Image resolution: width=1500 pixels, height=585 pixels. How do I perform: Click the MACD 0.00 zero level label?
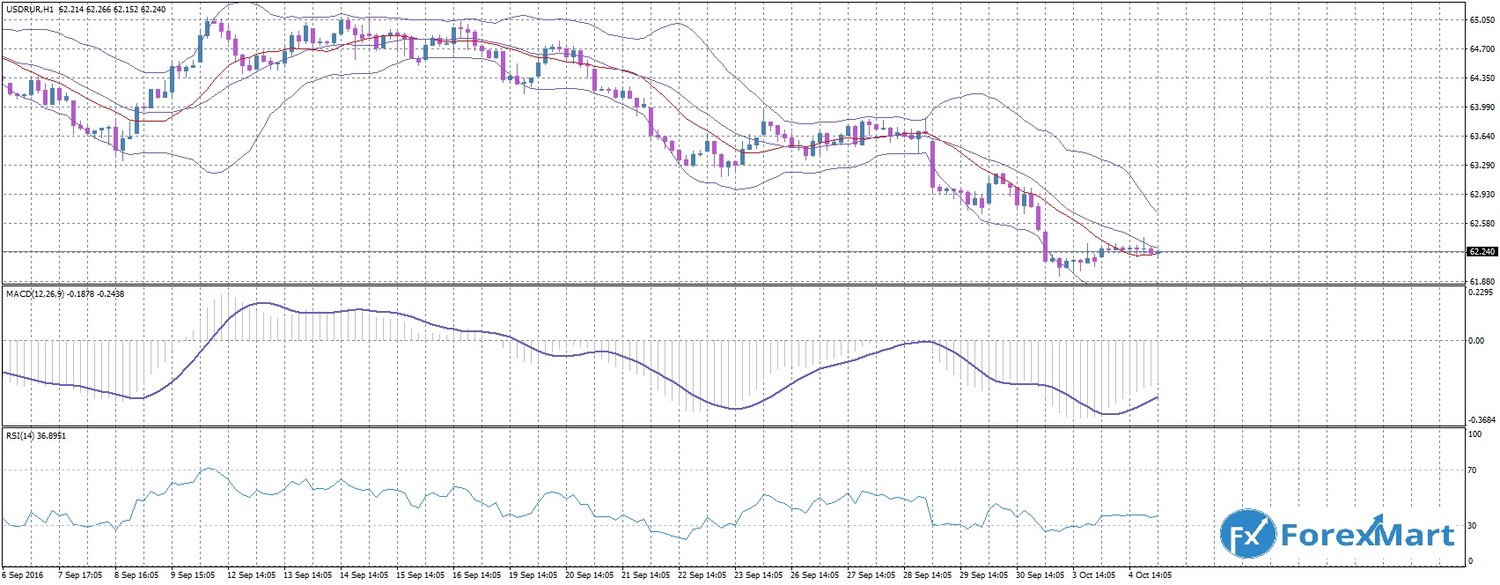pyautogui.click(x=1476, y=340)
